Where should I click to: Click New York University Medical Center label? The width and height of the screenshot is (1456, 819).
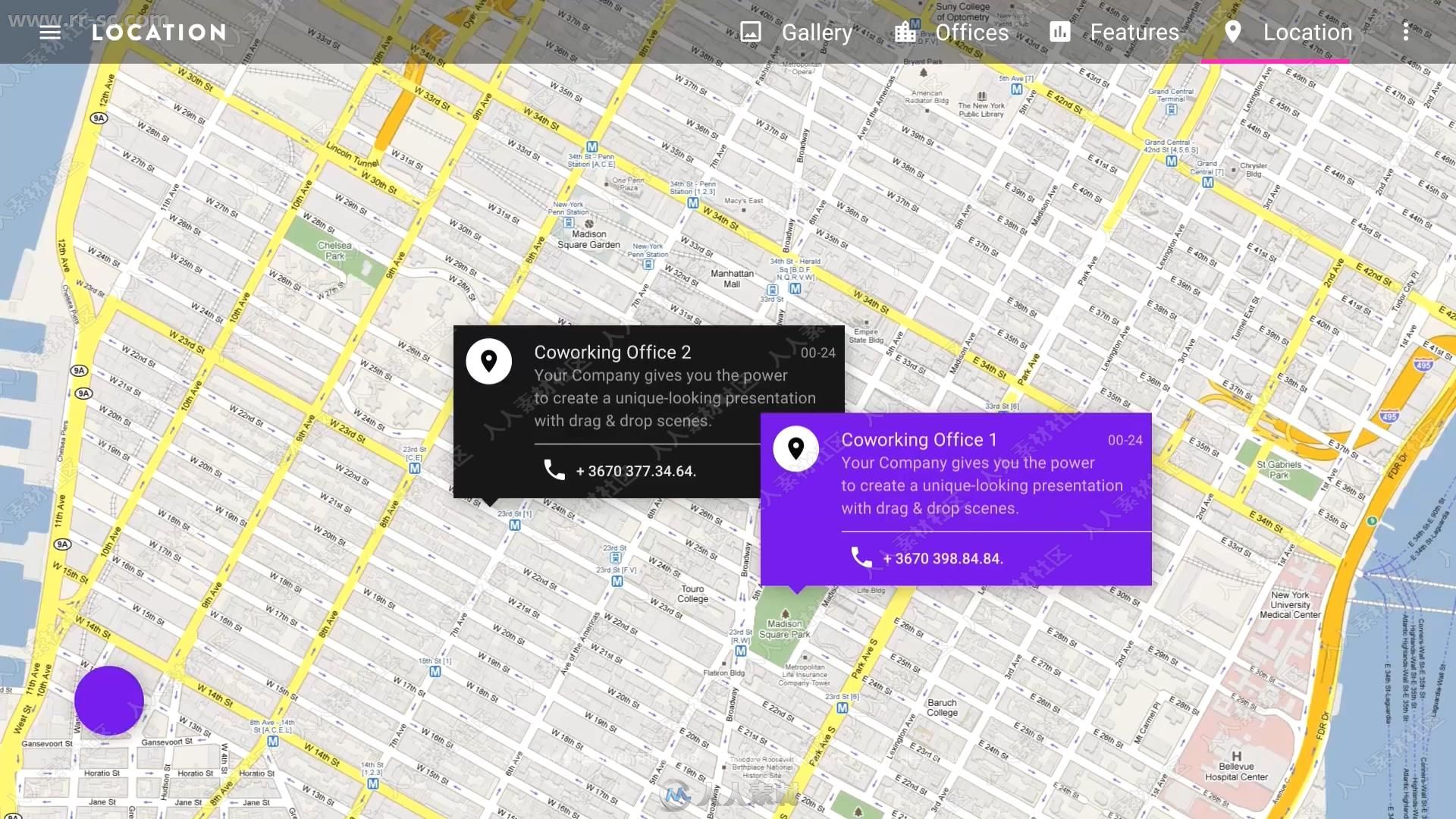pyautogui.click(x=1291, y=604)
